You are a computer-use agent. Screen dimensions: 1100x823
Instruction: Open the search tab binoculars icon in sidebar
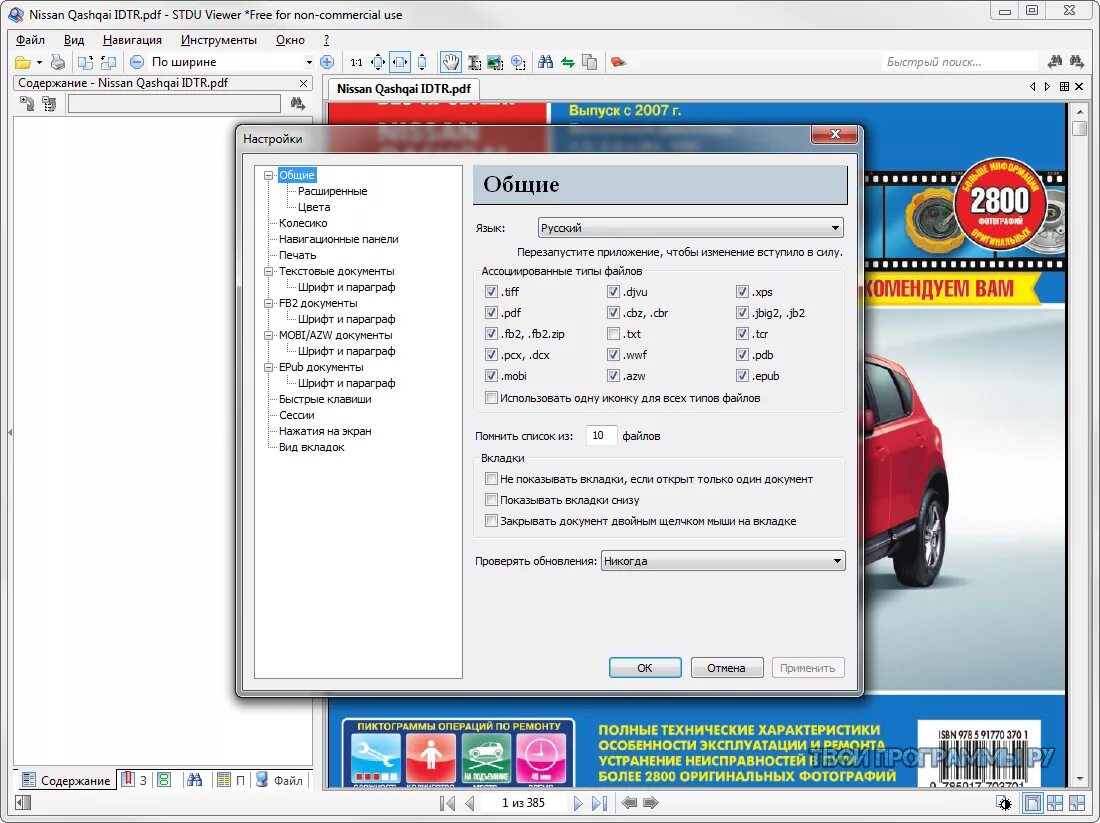(x=194, y=779)
